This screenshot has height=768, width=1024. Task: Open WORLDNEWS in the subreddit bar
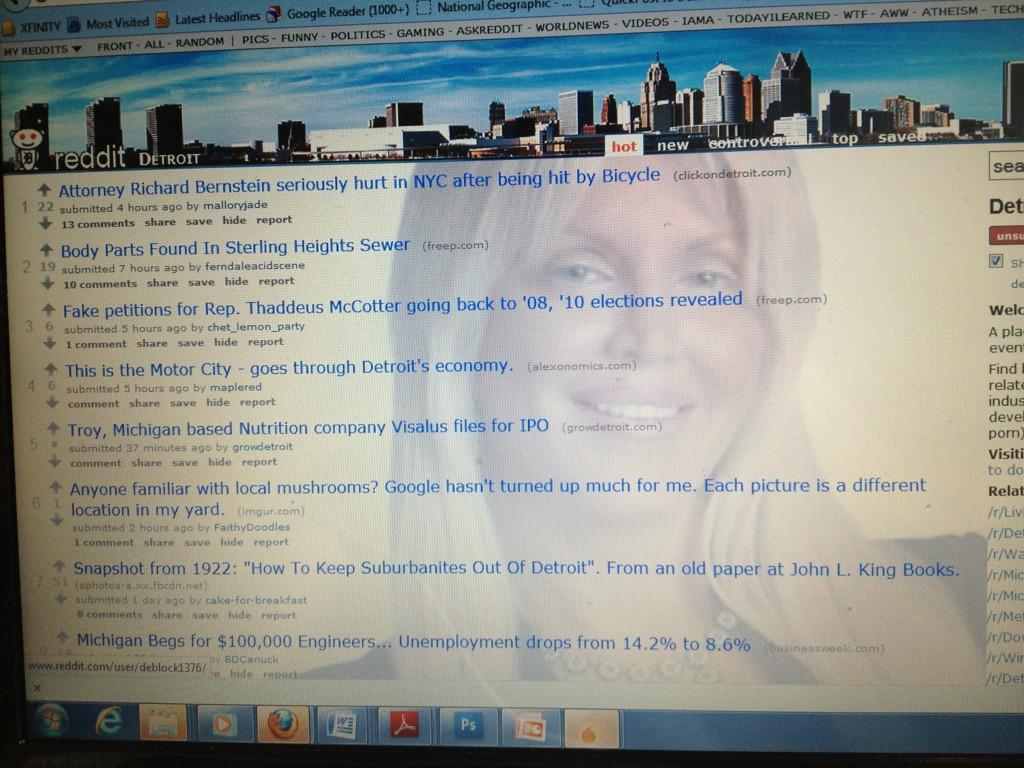572,25
